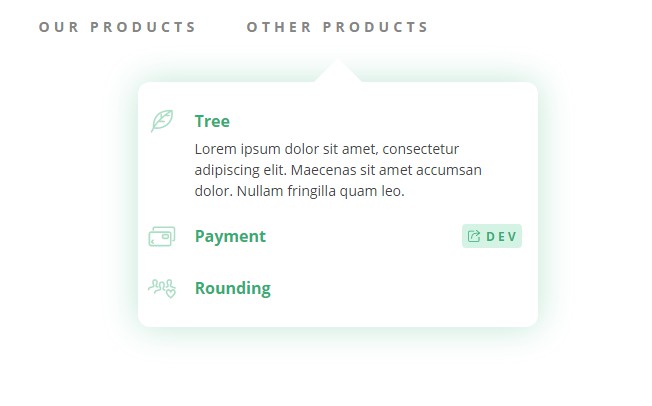Screen dimensions: 652x406
Task: Click the leaf icon beside Tree
Action: [161, 121]
